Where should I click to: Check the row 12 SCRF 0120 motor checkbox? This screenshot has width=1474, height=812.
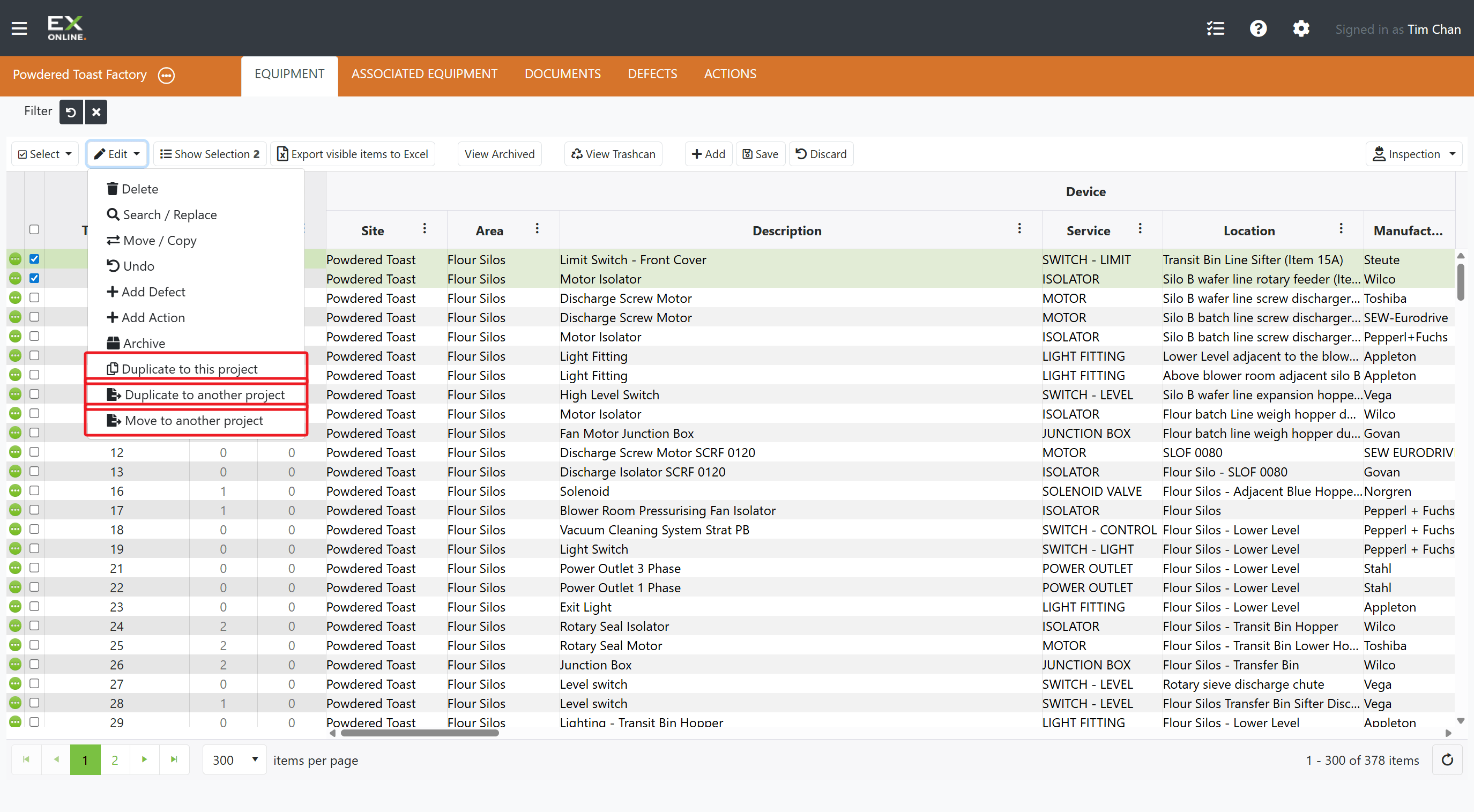pos(34,452)
